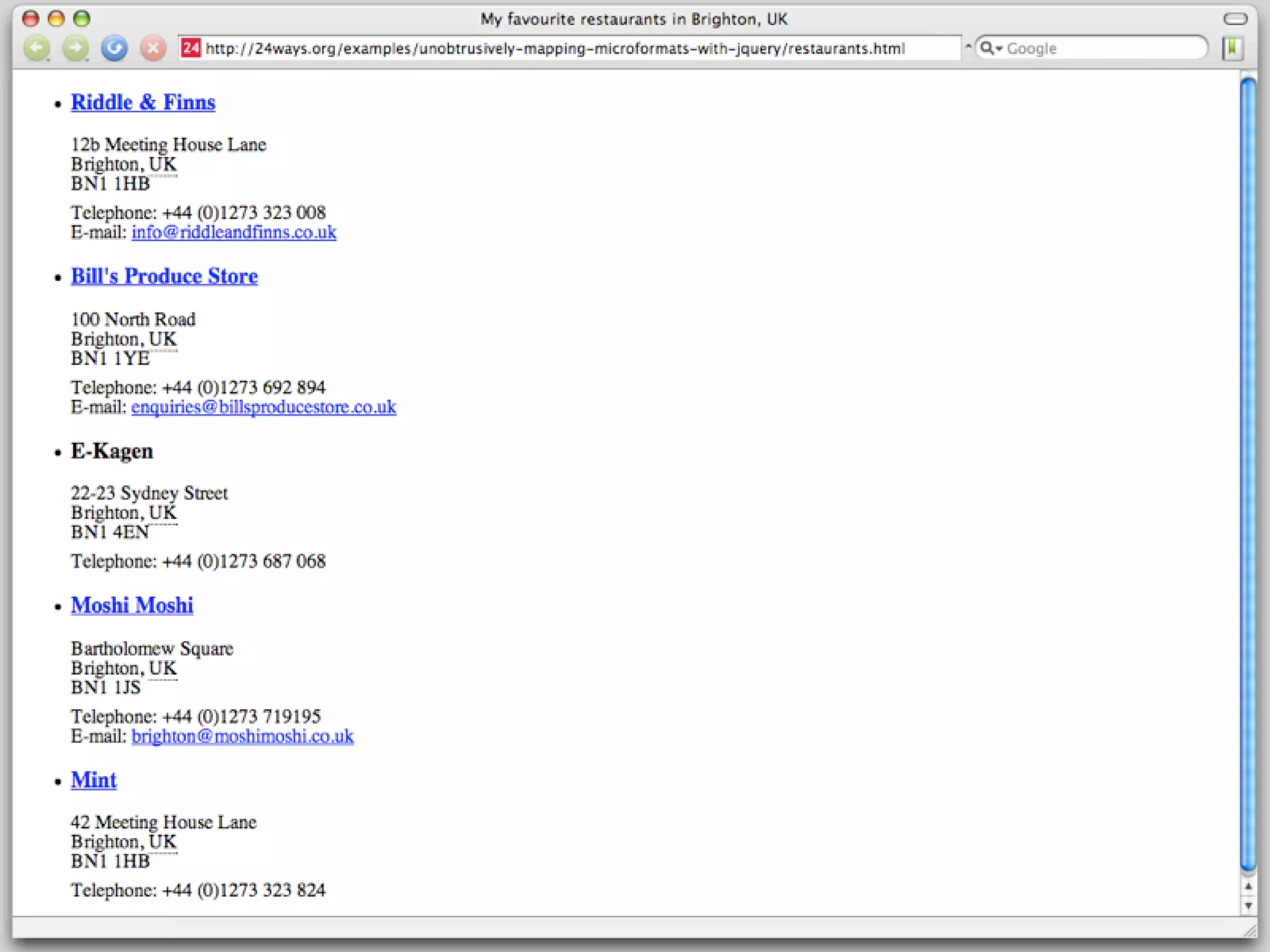Toggle the toolbar pill button in title bar
Screen dimensions: 1270x952
pos(1235,19)
